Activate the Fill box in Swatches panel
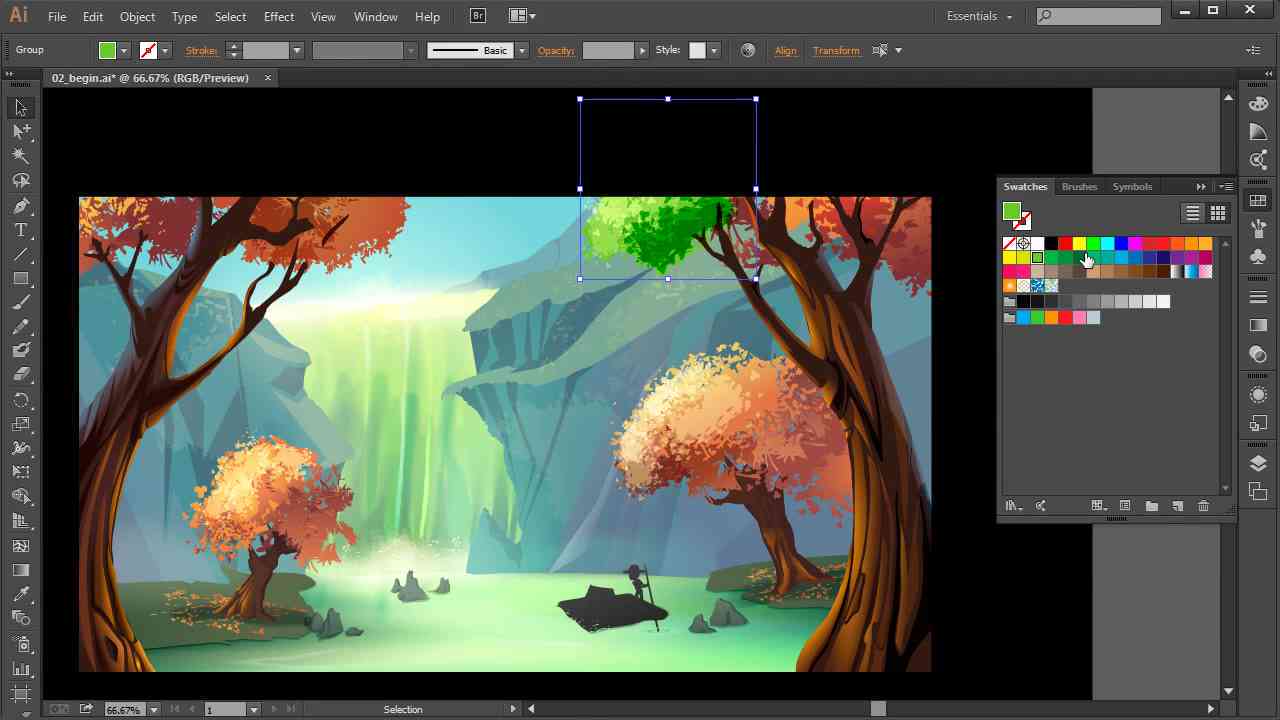This screenshot has width=1280, height=720. pos(1012,210)
